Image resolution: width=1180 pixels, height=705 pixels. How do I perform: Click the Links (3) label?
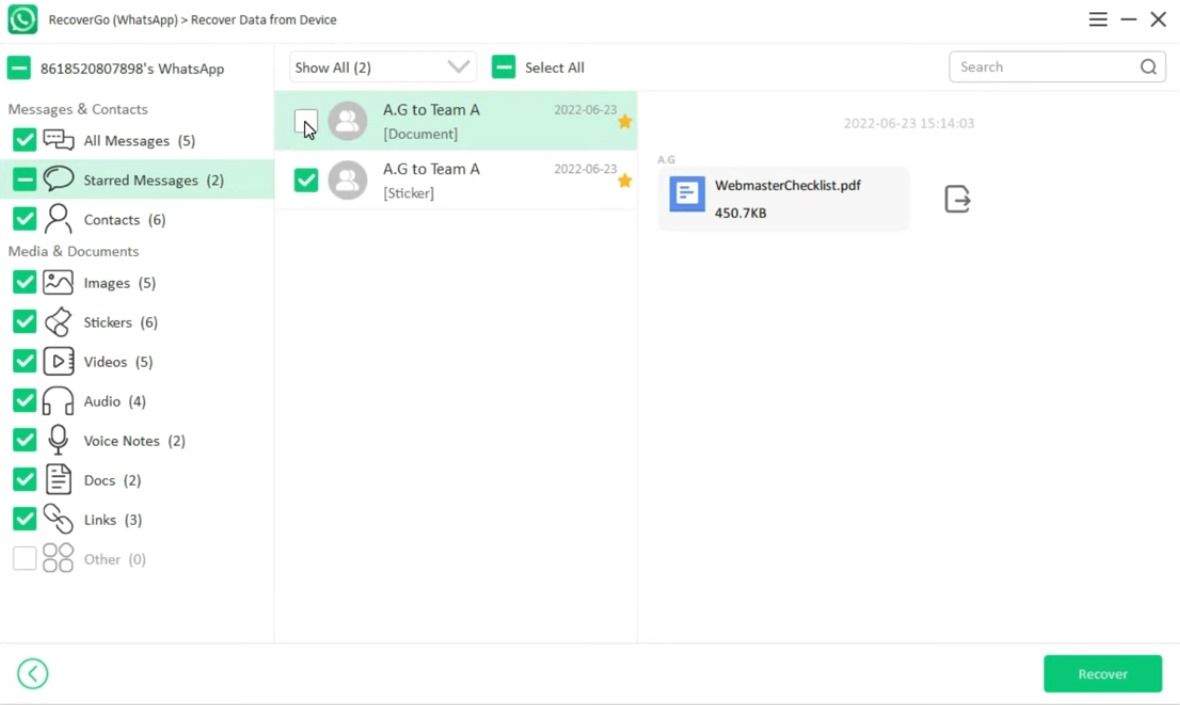(x=113, y=519)
